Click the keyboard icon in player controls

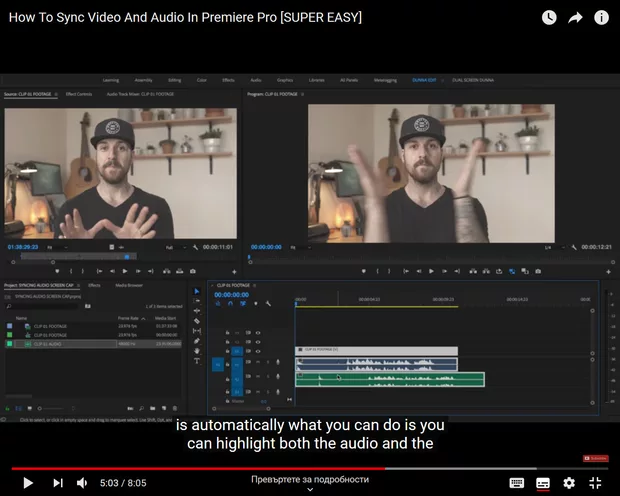pos(516,483)
